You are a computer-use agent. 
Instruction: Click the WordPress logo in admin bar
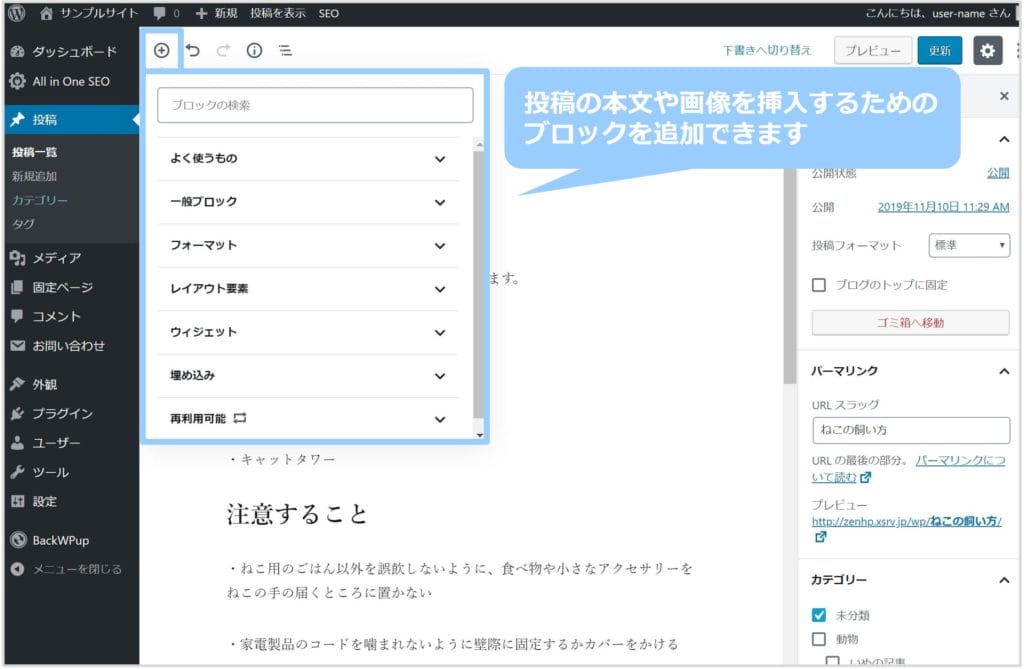(x=17, y=13)
